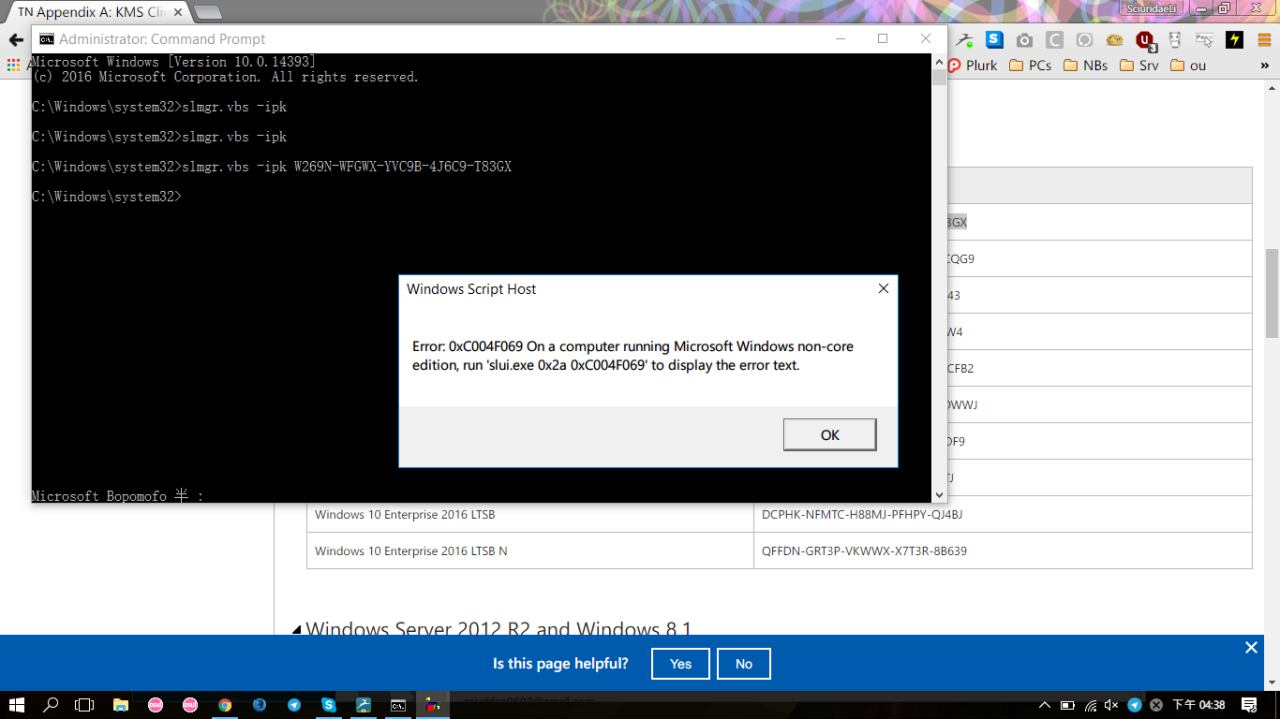Click scroll-down arrow in Command Prompt scrollbar

point(939,494)
